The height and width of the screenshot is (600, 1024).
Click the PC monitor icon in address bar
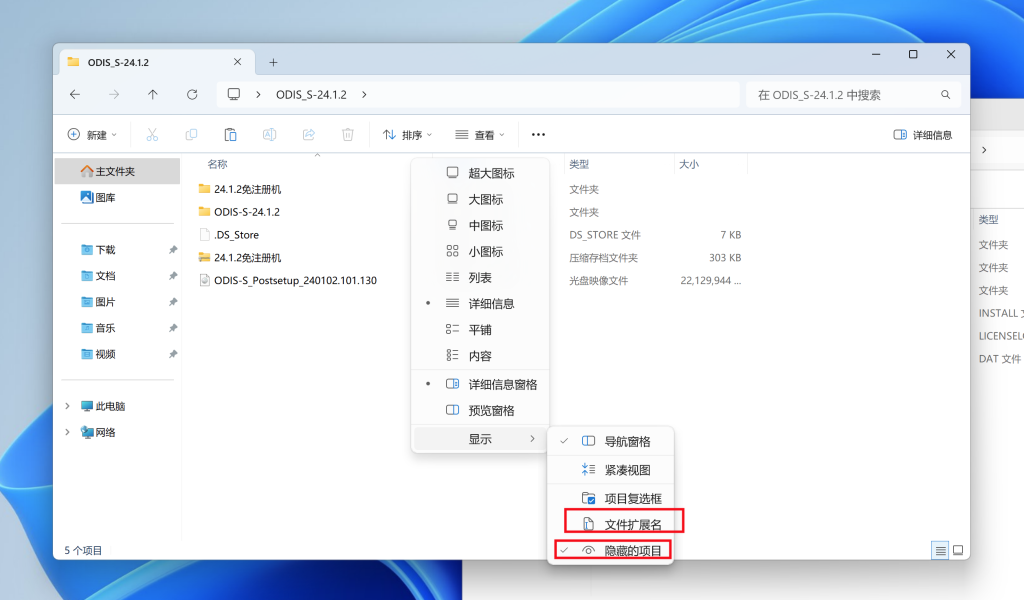tap(234, 94)
